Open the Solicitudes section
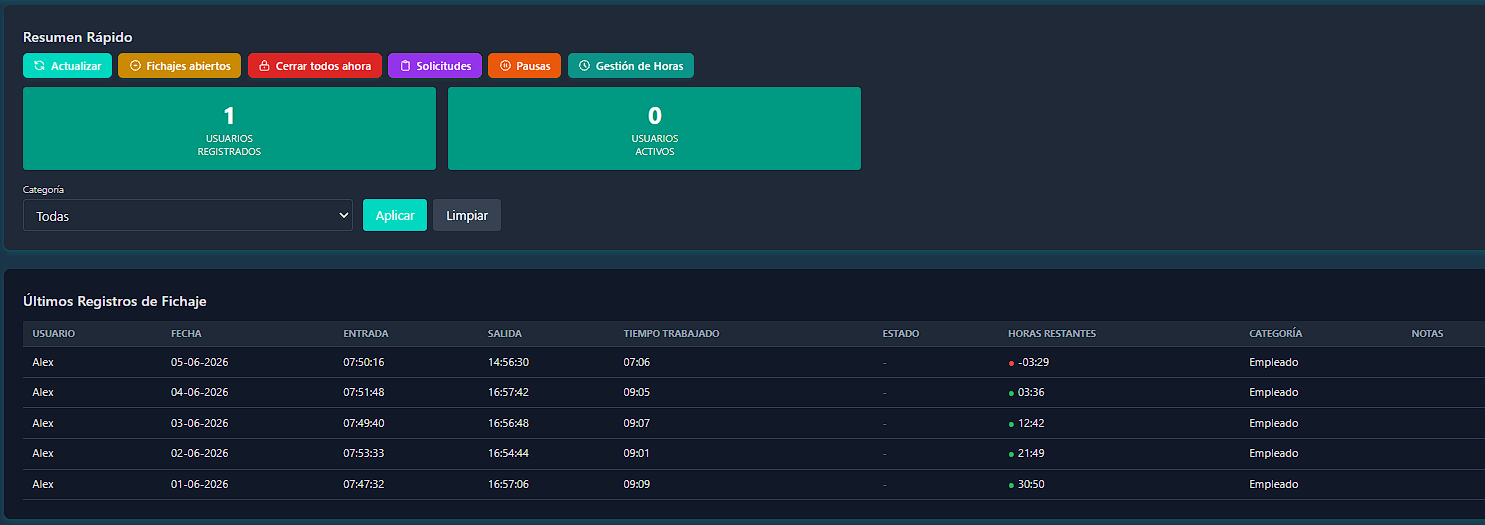 435,66
